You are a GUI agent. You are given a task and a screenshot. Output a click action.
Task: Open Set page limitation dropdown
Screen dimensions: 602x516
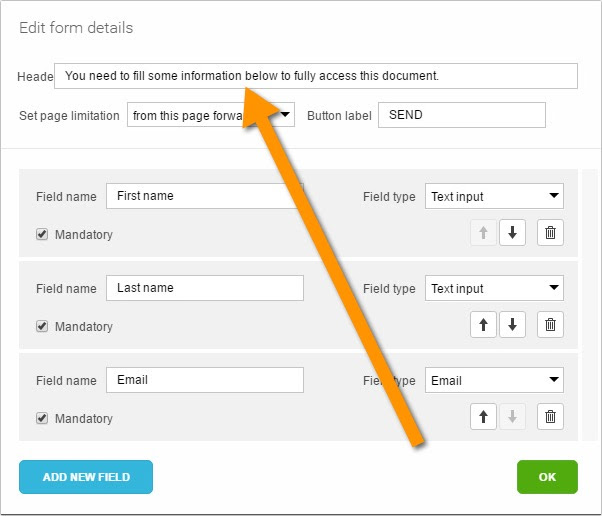click(211, 114)
